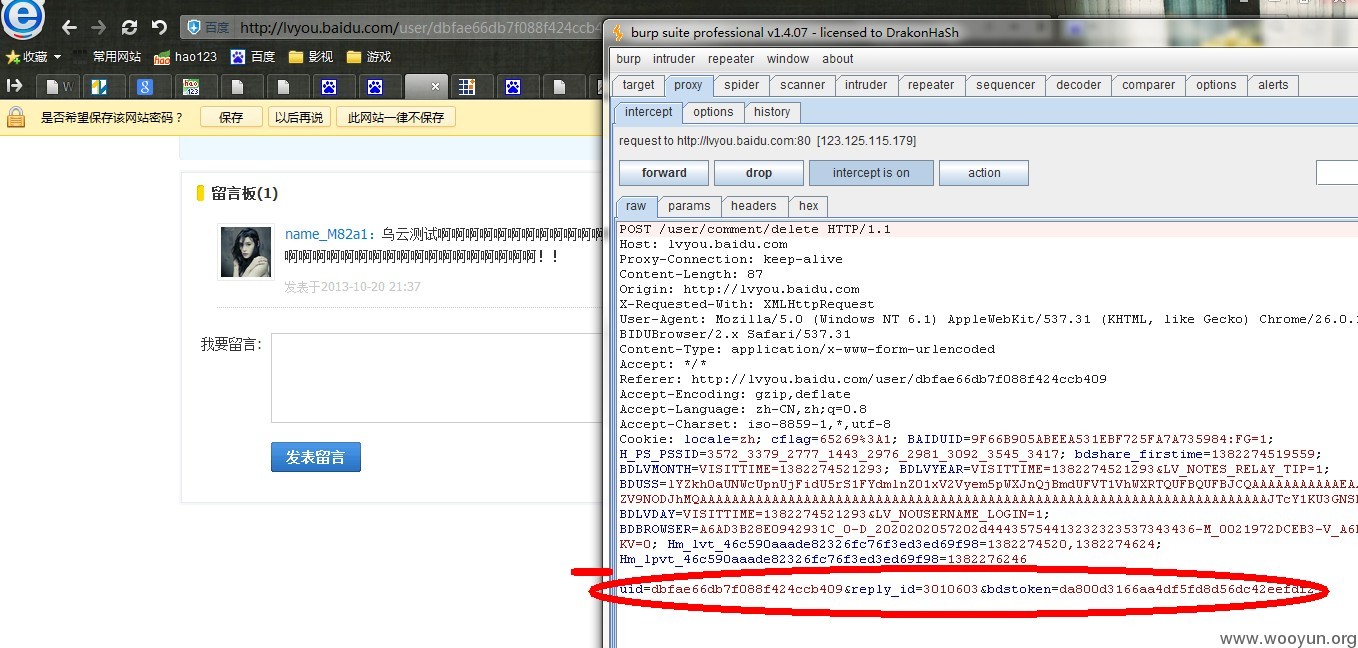Screen dimensions: 1358x648
Task: Open the 影视 bookmark folder
Action: click(311, 57)
